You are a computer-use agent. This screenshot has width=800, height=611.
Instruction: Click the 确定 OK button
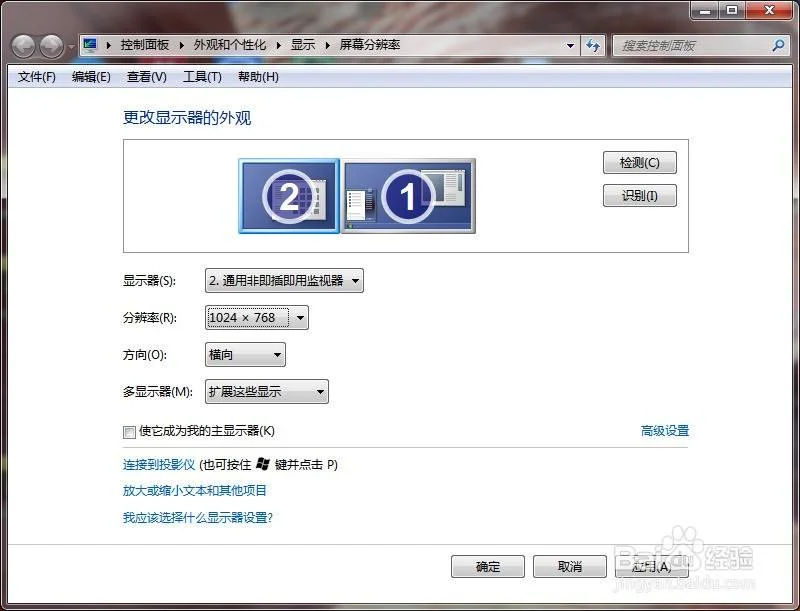click(488, 567)
